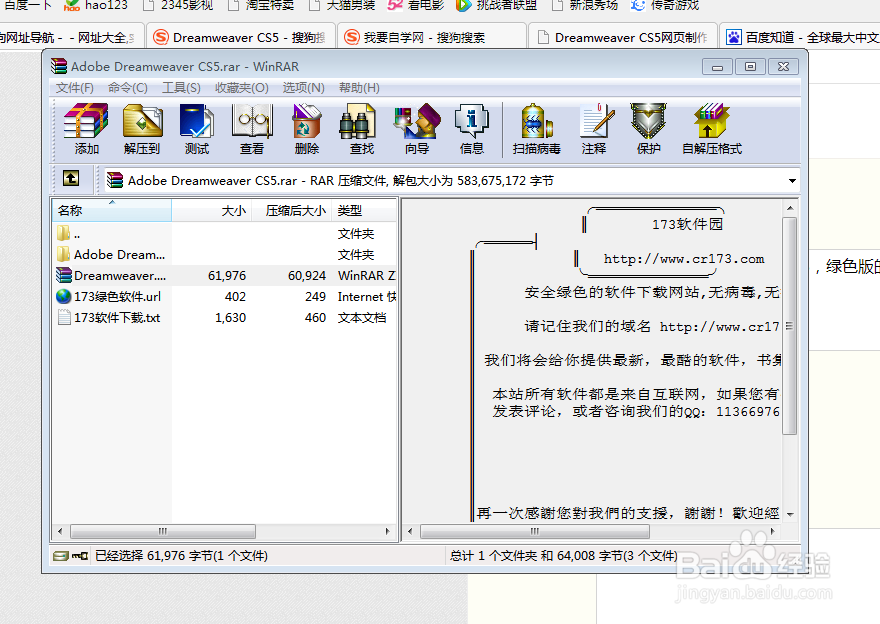This screenshot has width=880, height=624.
Task: Open the 文件(F) menu
Action: point(75,88)
